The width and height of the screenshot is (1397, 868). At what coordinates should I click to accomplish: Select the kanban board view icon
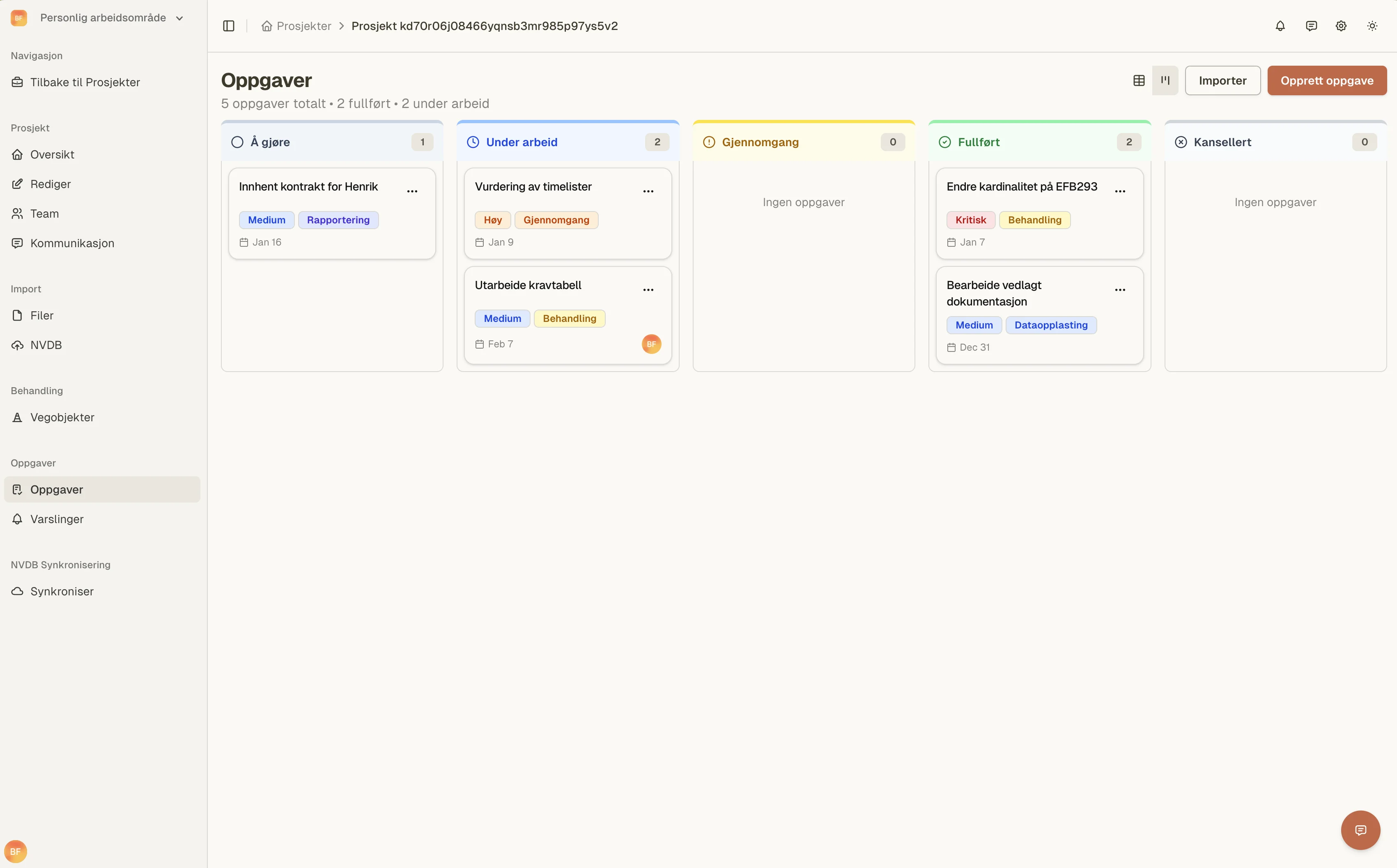(x=1165, y=80)
